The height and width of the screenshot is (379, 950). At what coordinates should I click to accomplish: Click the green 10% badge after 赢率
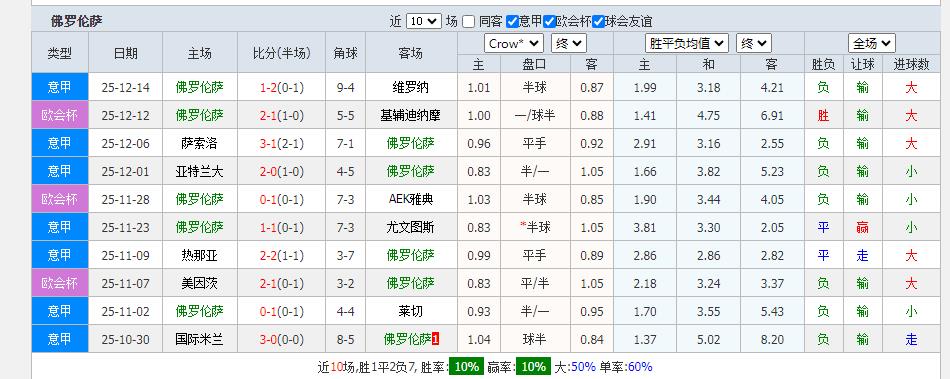coord(533,366)
